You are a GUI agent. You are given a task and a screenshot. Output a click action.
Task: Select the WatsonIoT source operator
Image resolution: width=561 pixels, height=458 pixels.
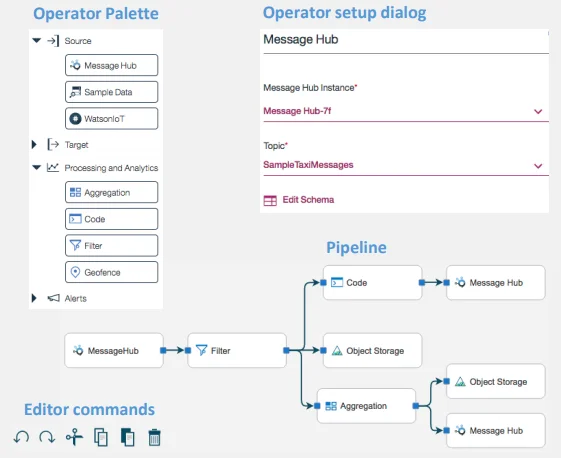[112, 118]
